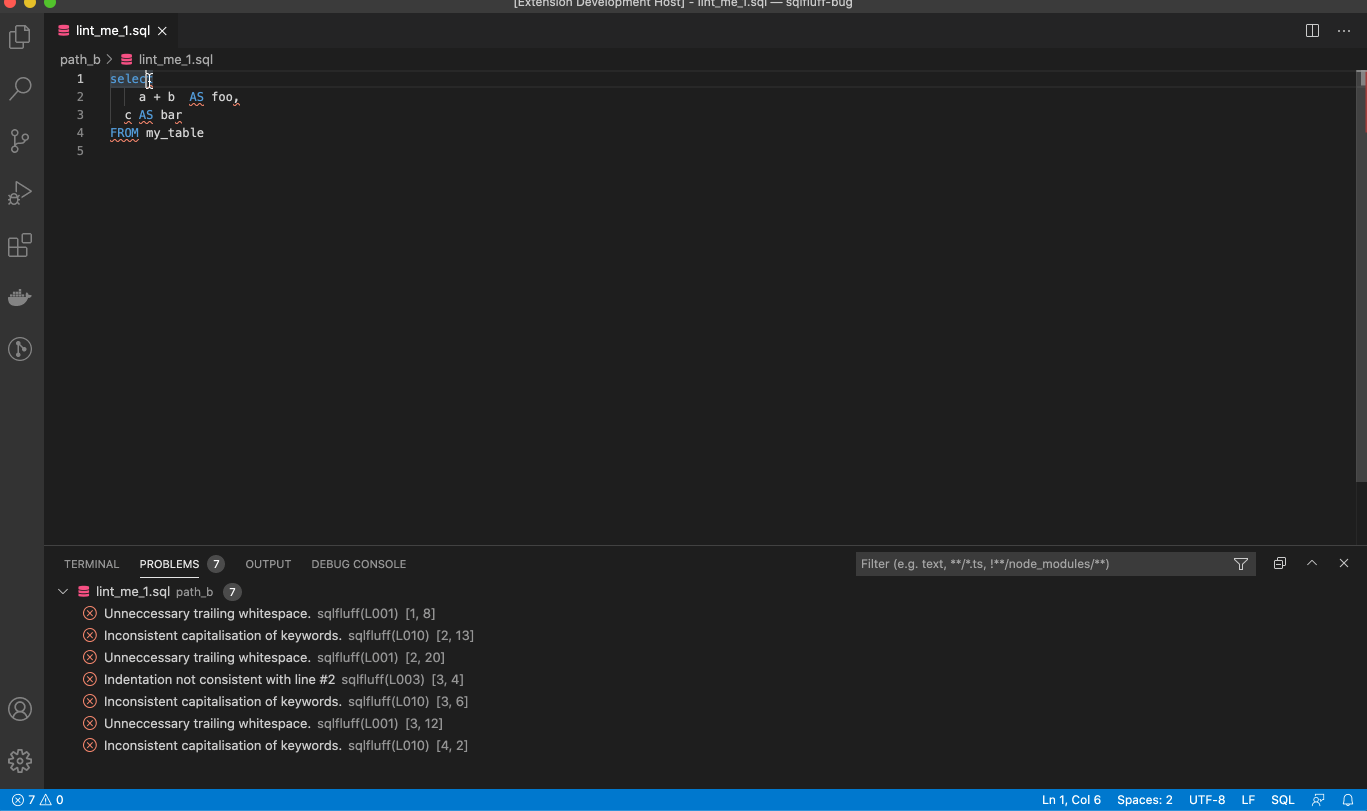Click the problems count badge 7 on tab
This screenshot has height=811, width=1367.
[x=215, y=564]
